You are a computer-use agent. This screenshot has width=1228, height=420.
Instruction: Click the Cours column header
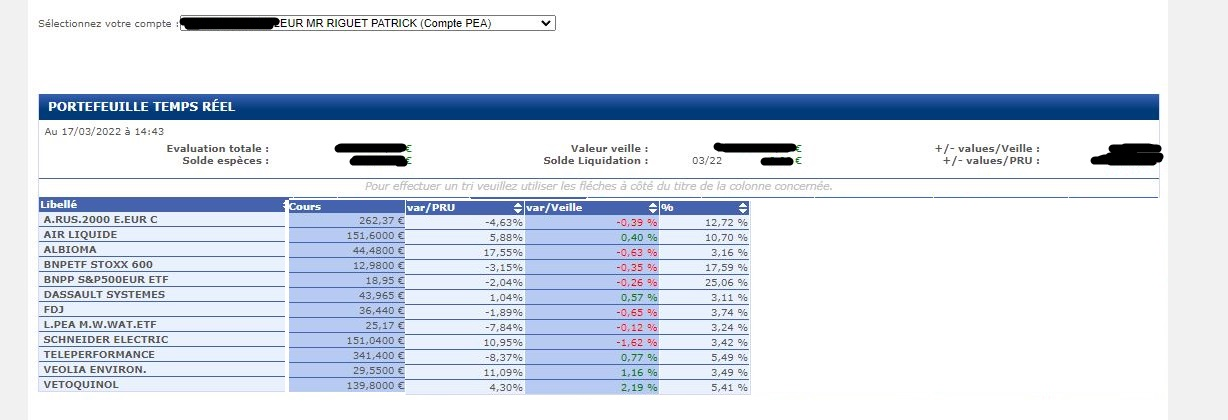(x=308, y=207)
